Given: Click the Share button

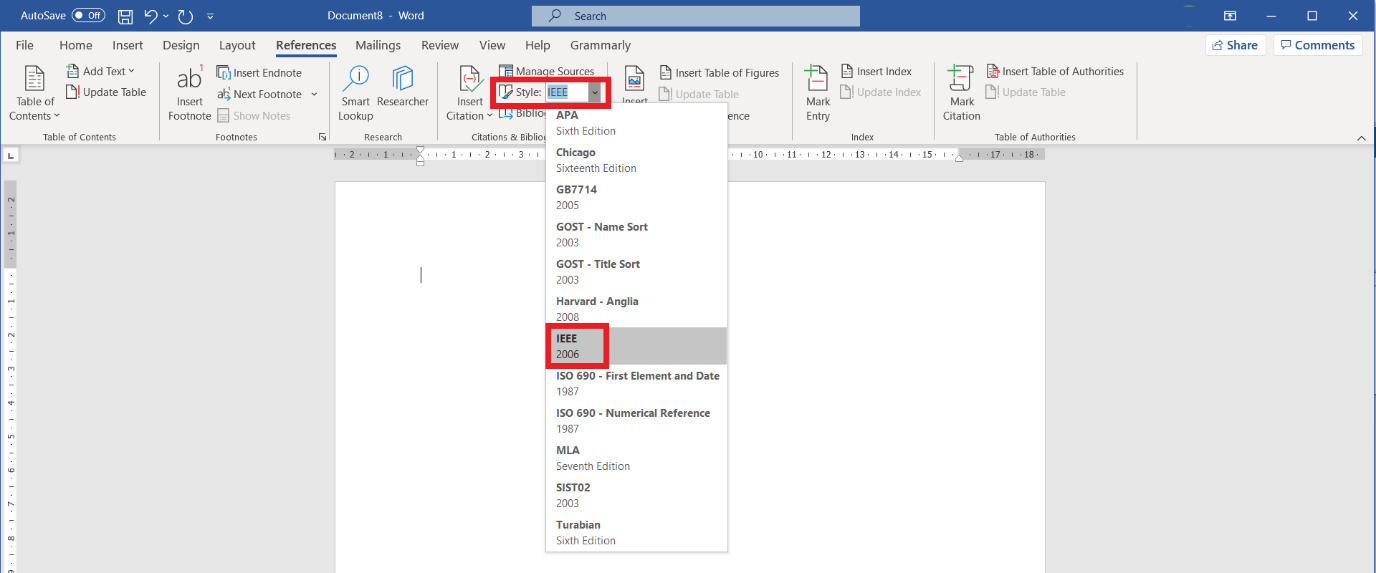Looking at the screenshot, I should coord(1235,45).
